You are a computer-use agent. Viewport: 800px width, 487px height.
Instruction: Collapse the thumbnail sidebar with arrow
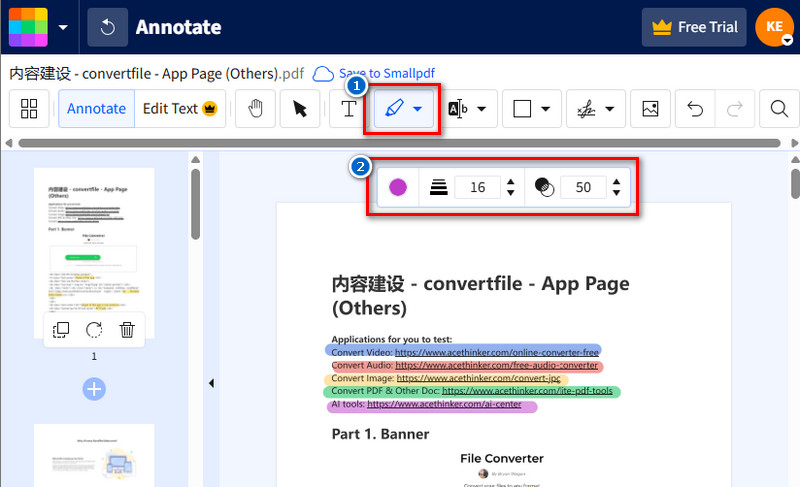[x=211, y=383]
